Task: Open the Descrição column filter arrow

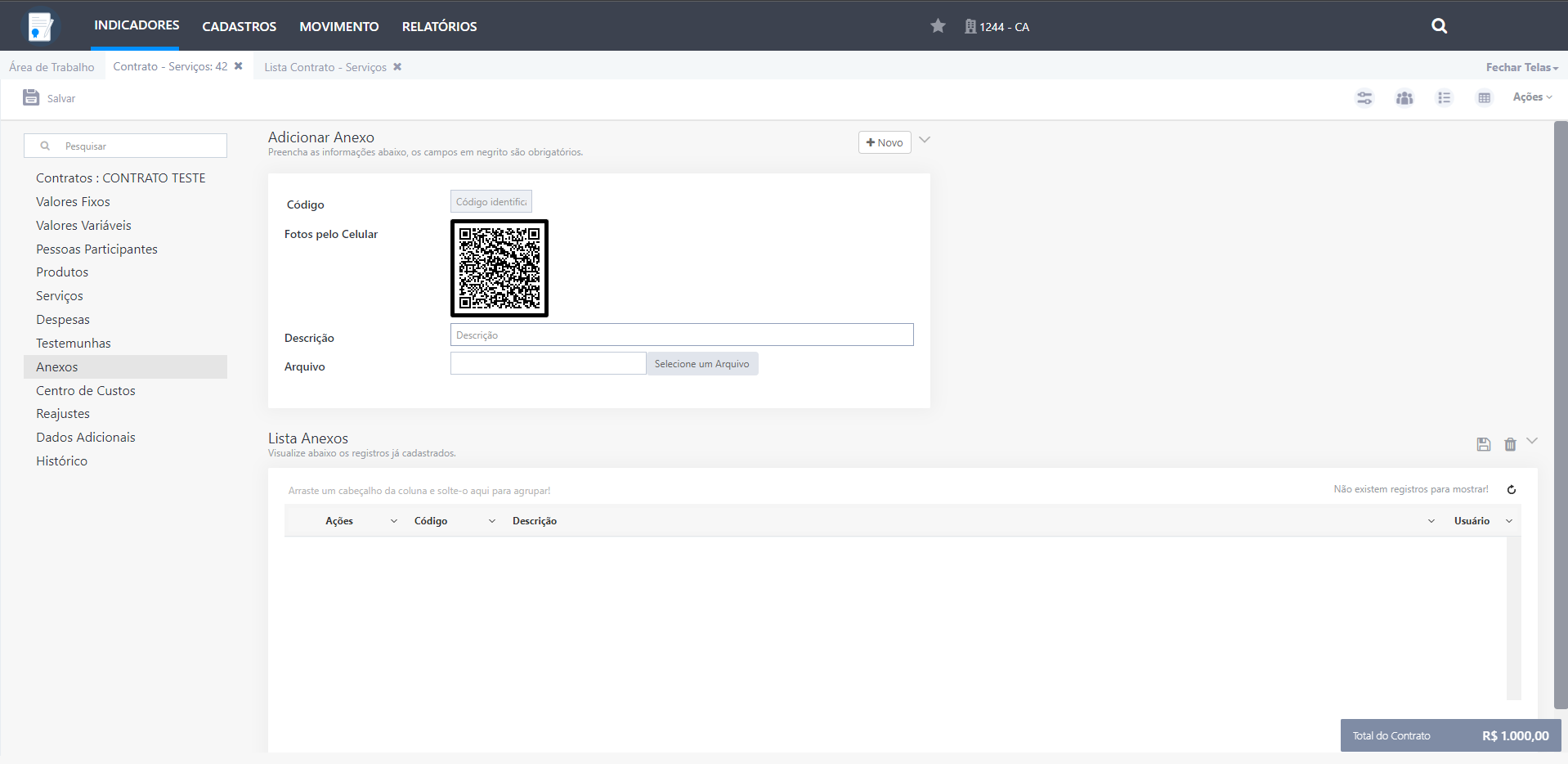Action: 1431,521
